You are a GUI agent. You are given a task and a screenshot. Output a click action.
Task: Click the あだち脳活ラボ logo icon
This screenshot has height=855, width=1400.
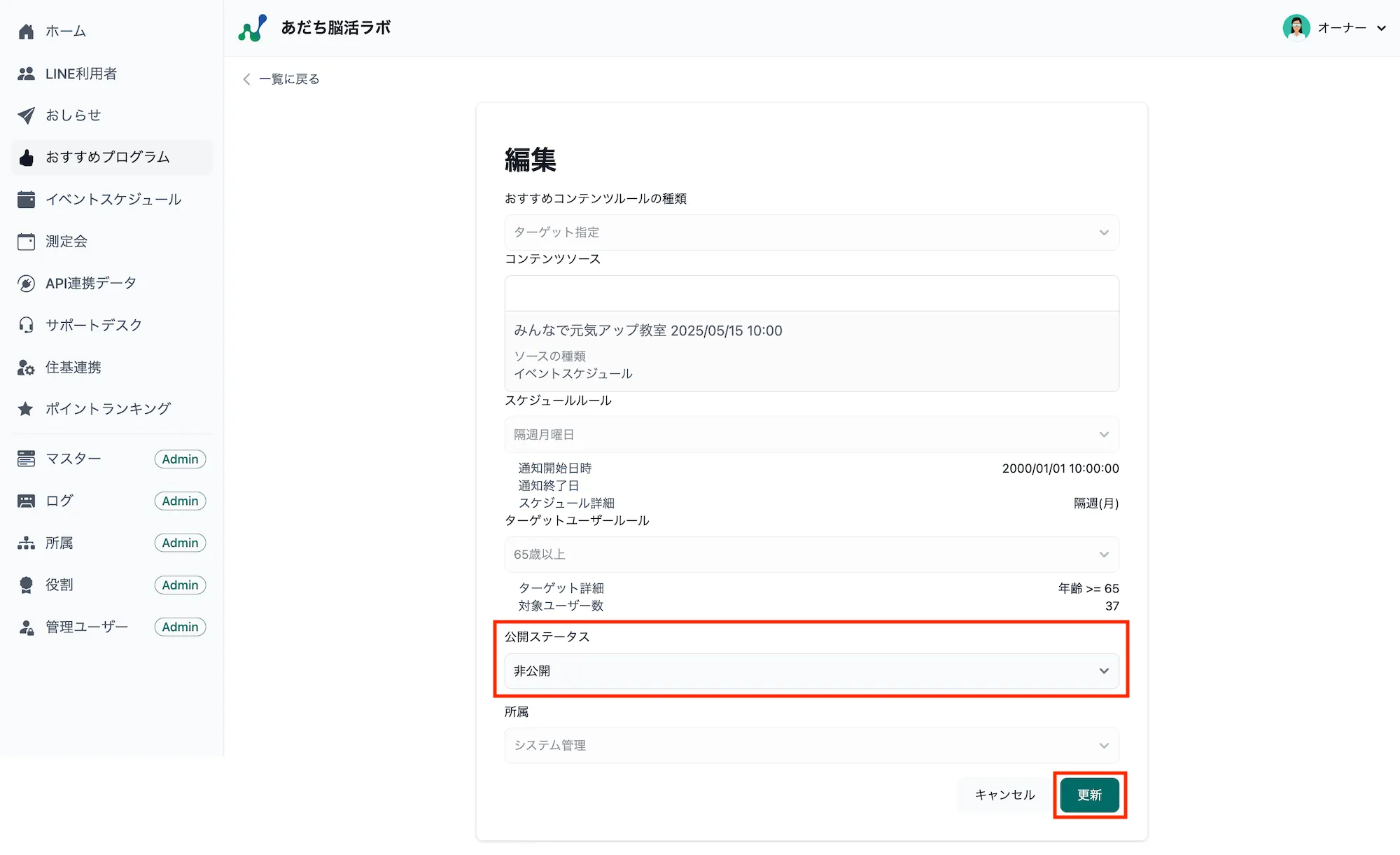252,28
